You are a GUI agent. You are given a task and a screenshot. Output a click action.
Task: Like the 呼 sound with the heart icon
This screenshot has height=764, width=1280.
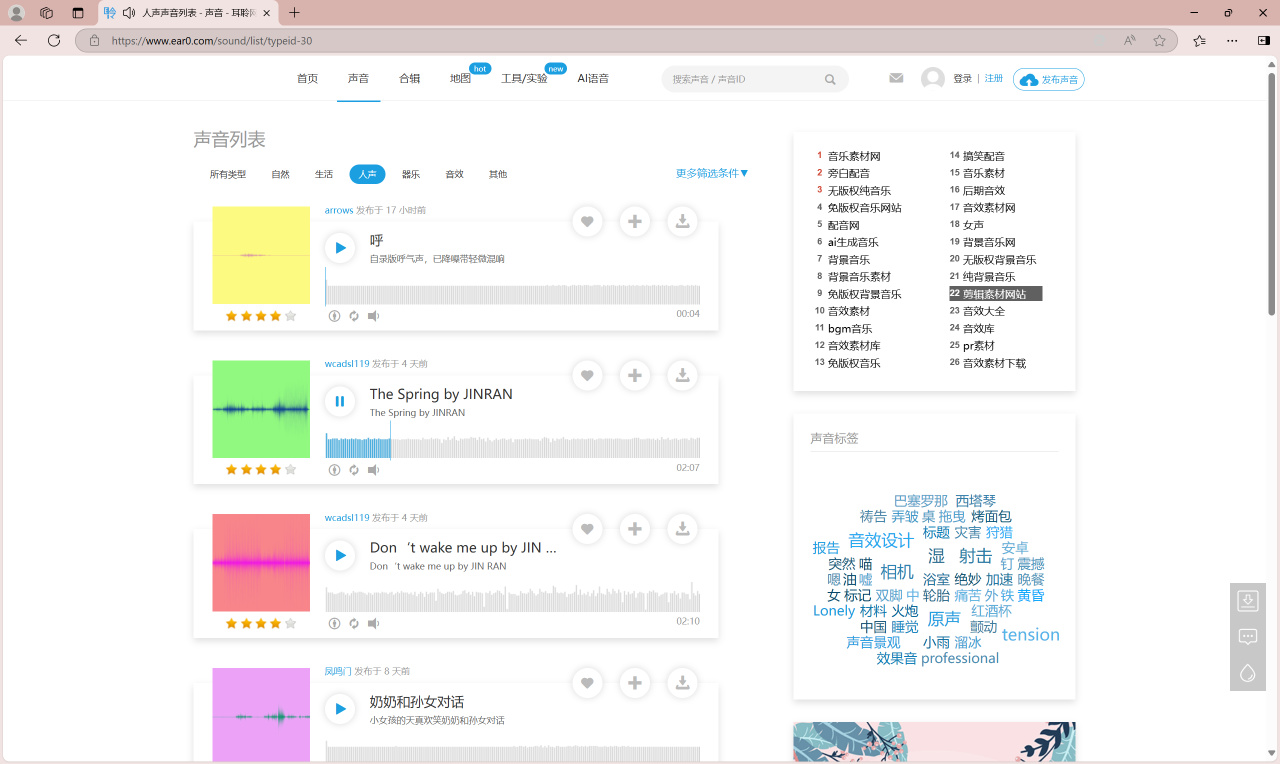click(587, 222)
